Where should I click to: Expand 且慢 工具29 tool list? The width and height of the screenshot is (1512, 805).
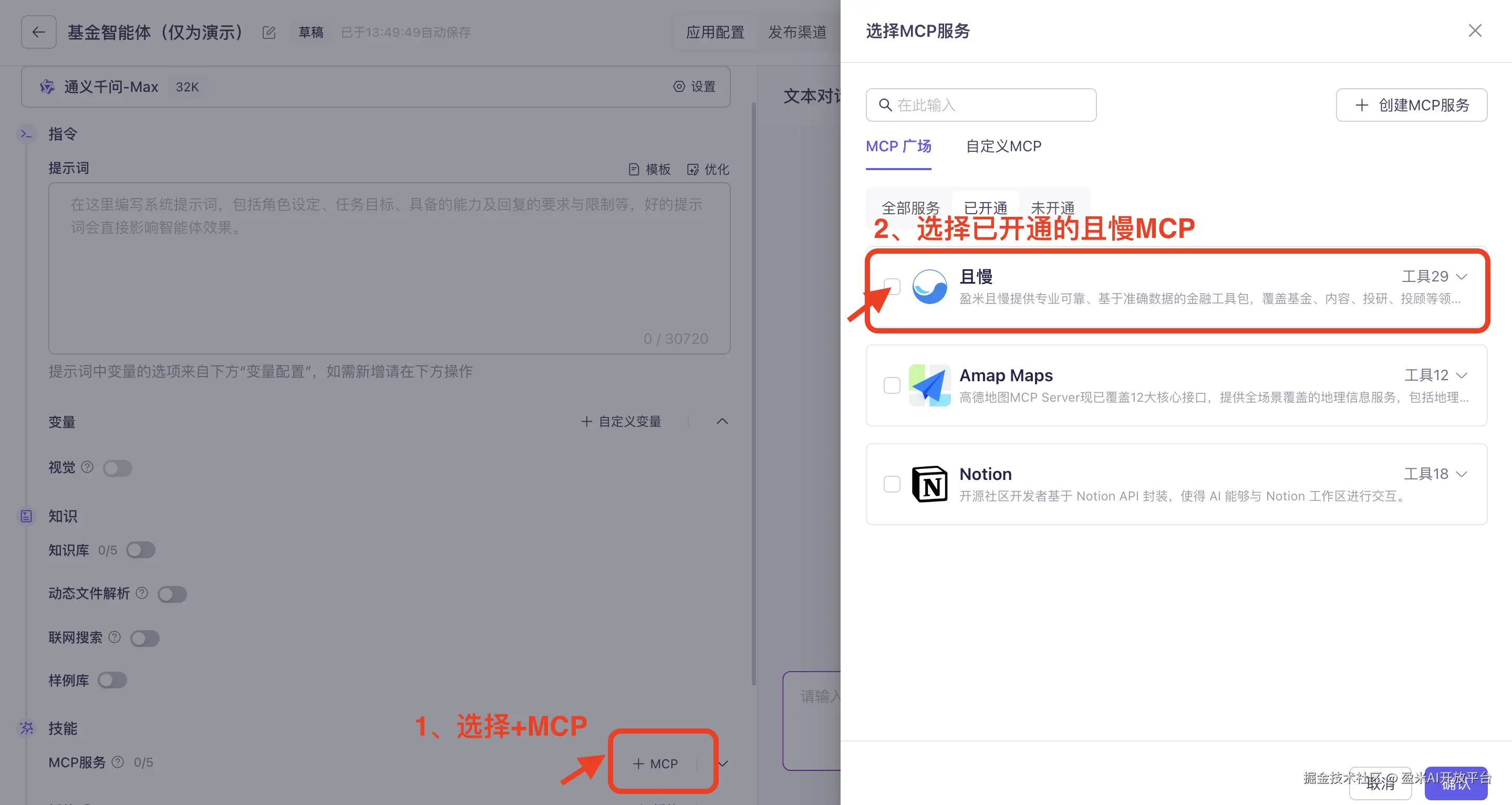click(x=1462, y=276)
